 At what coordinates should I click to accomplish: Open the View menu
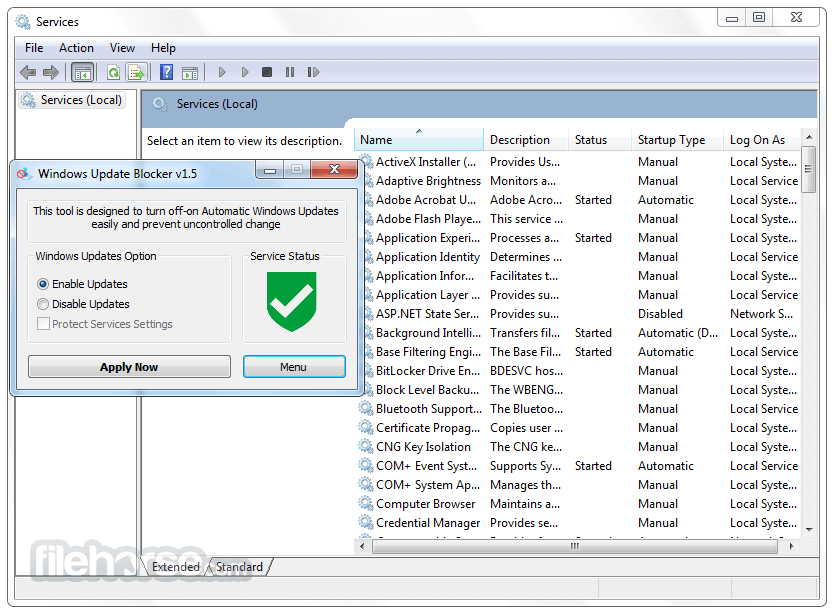[x=122, y=48]
